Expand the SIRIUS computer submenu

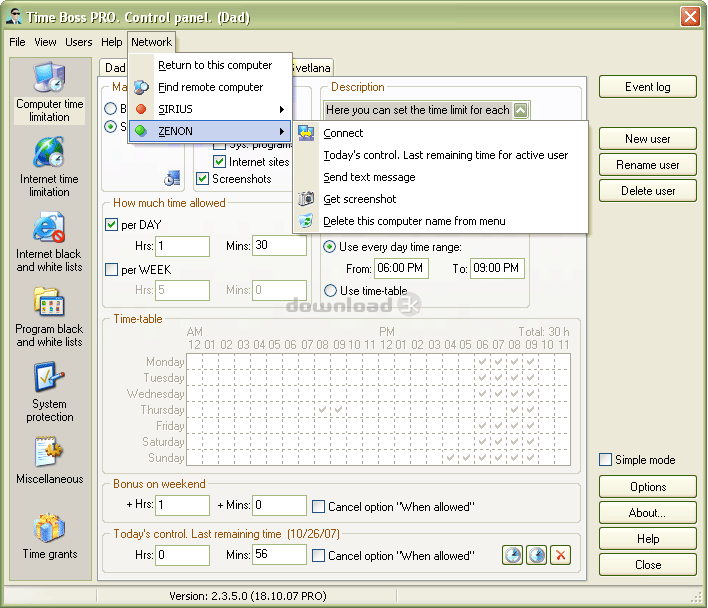coord(210,109)
